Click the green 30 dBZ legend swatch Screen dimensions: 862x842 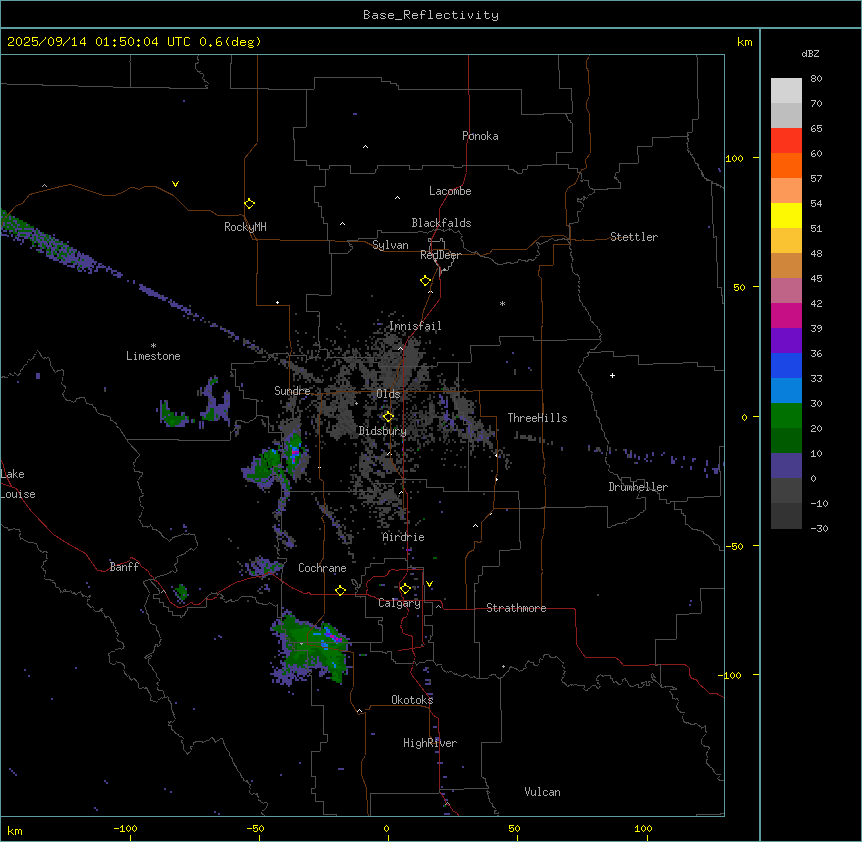[786, 416]
